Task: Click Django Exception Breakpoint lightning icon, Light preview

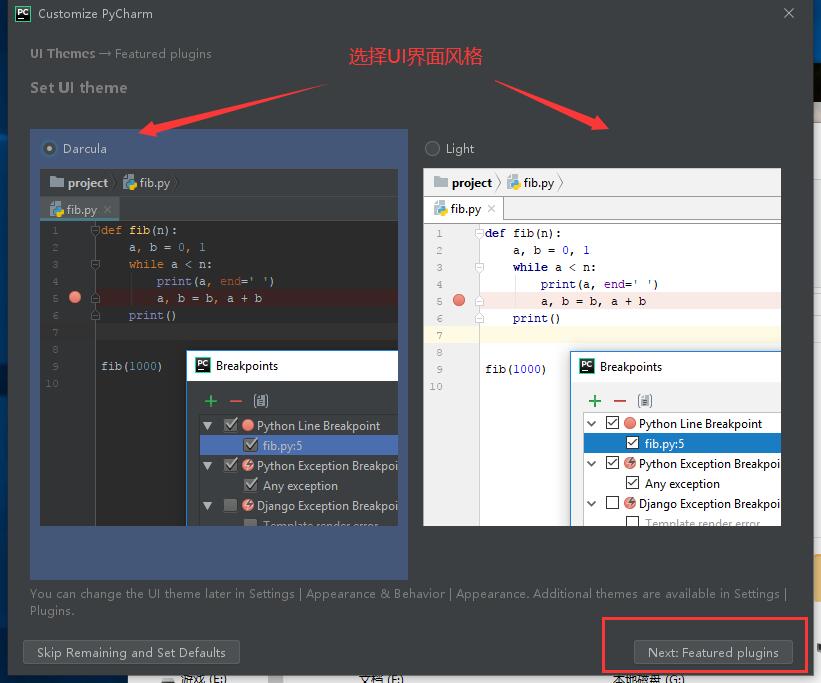Action: click(630, 503)
